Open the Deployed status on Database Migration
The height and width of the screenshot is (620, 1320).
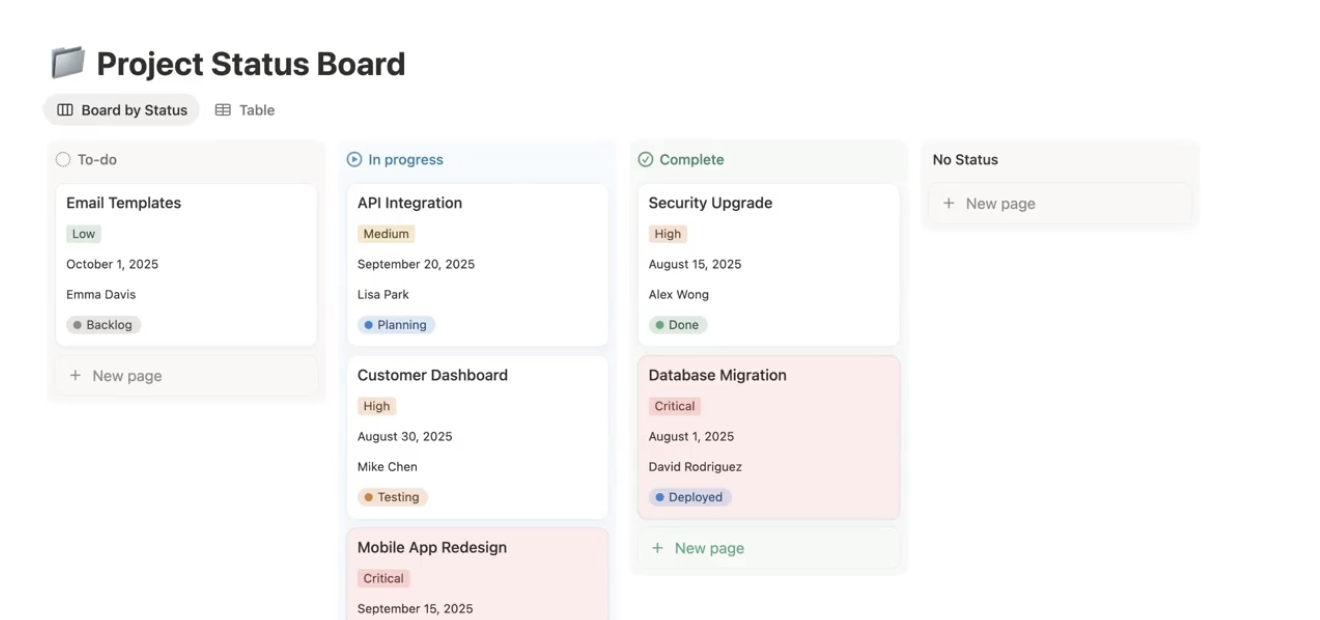(x=689, y=497)
